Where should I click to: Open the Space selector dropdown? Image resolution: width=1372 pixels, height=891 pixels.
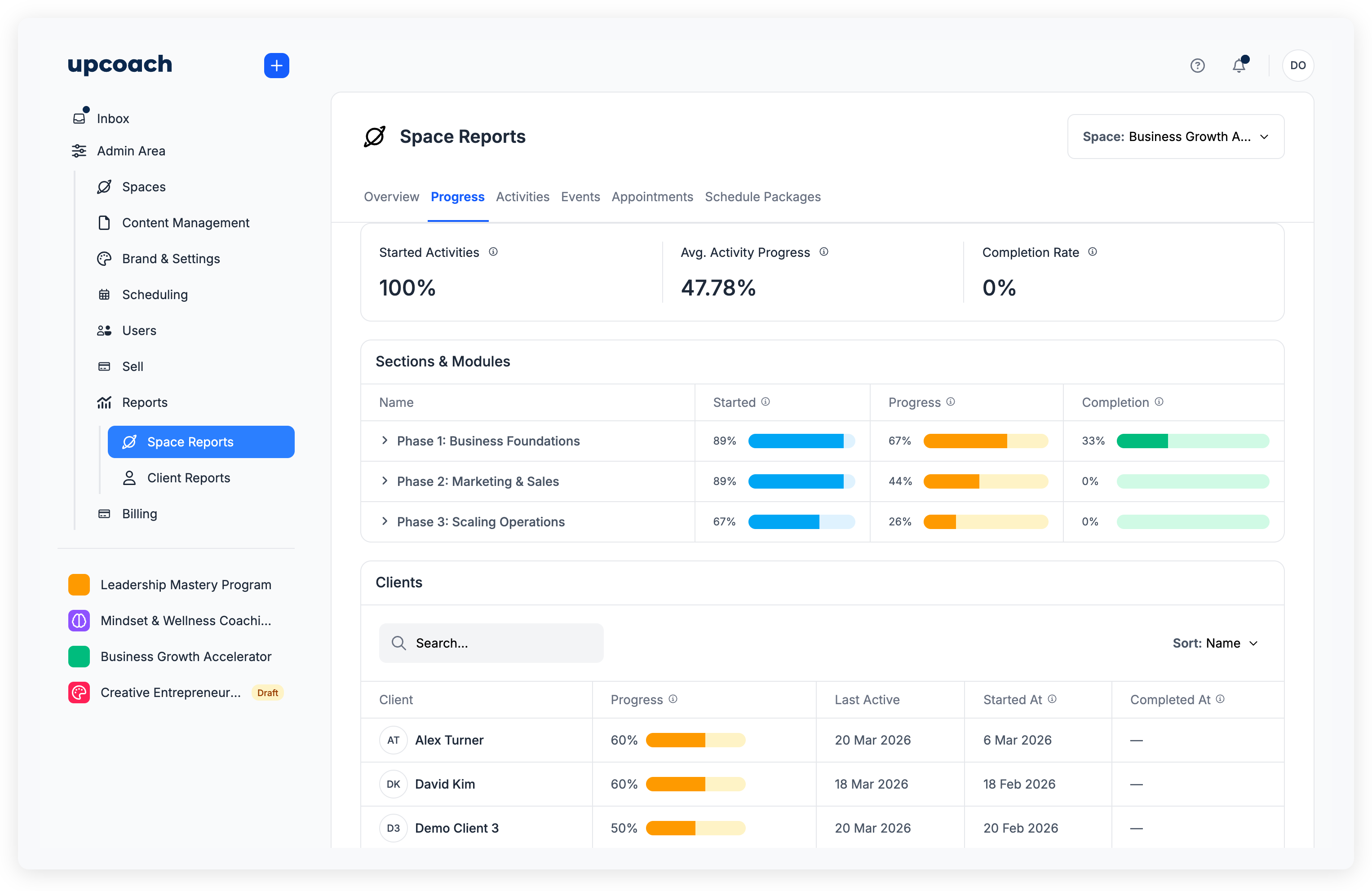[1175, 137]
